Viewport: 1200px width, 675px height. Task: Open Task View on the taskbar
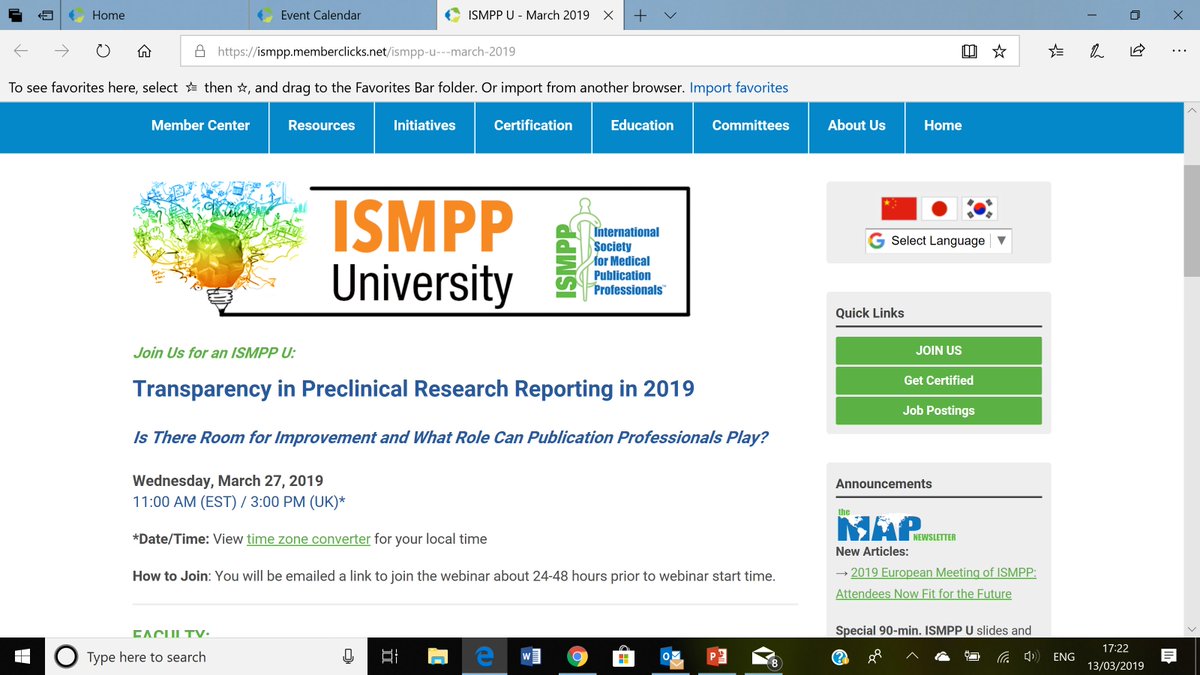390,657
